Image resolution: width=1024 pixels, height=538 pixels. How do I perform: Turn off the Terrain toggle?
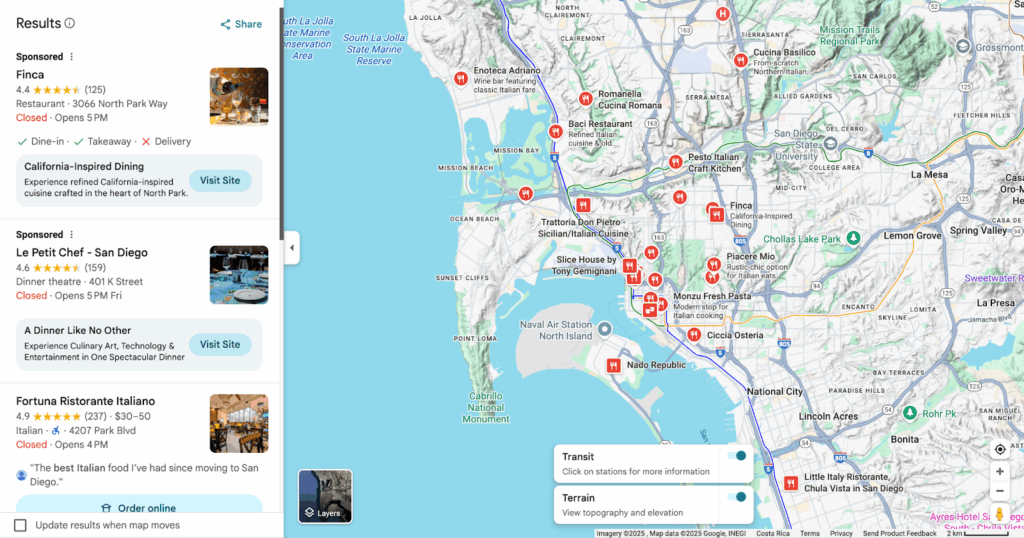tap(738, 497)
